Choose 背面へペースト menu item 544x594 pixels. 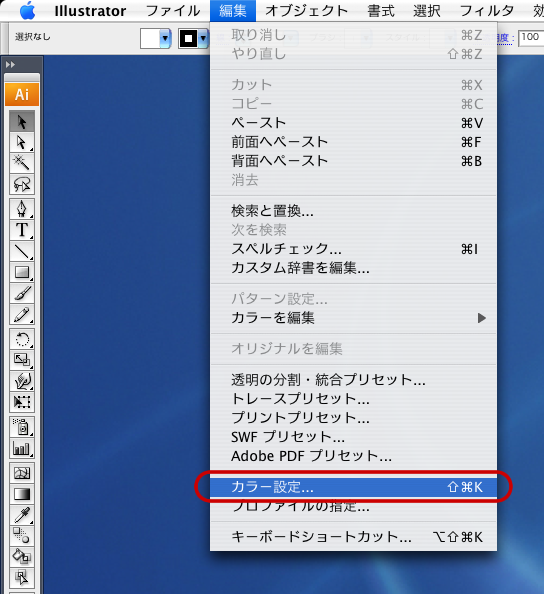(x=353, y=161)
